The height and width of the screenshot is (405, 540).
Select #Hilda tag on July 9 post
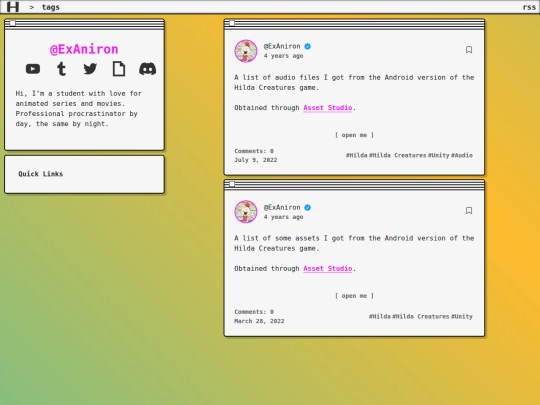(x=356, y=155)
